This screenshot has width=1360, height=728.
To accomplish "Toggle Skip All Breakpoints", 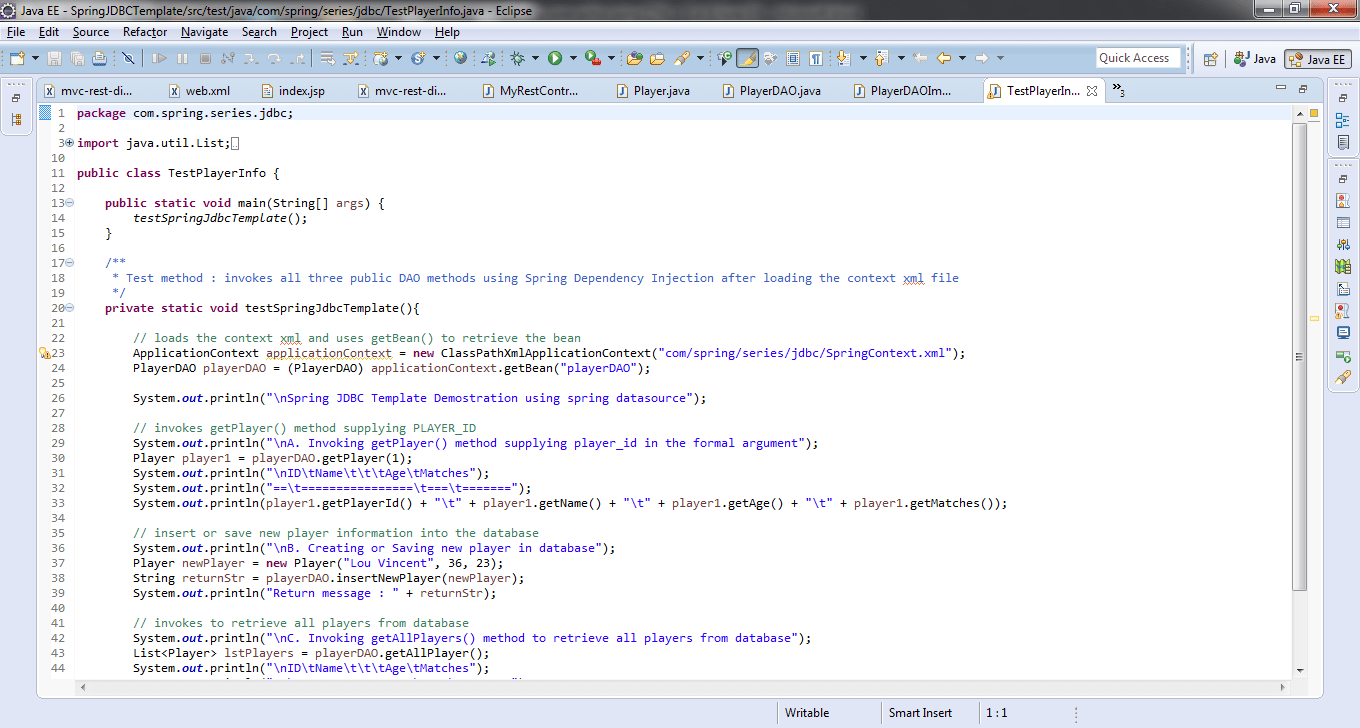I will pos(127,58).
